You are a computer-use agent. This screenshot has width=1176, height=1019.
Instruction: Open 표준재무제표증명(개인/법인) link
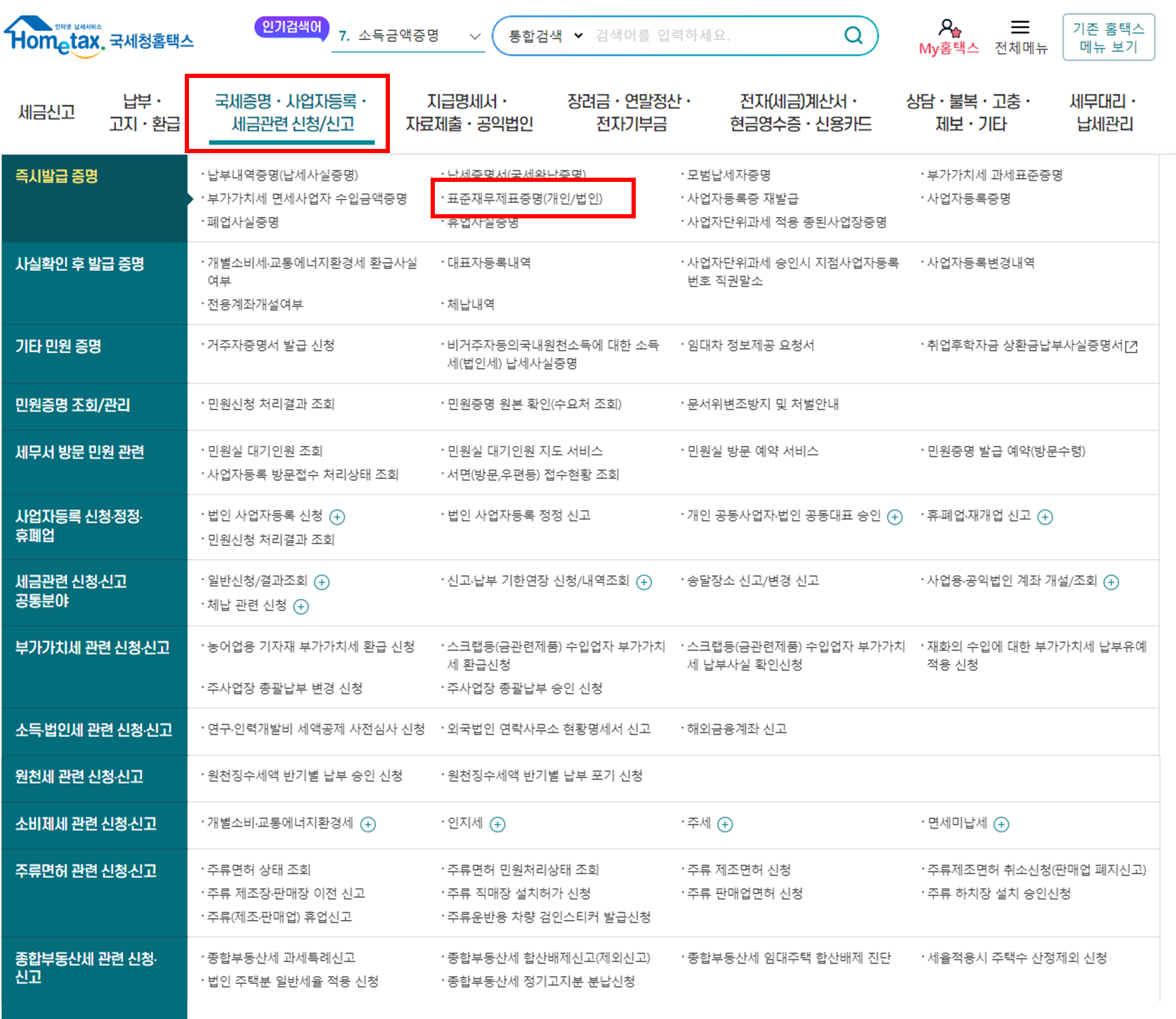pos(525,199)
